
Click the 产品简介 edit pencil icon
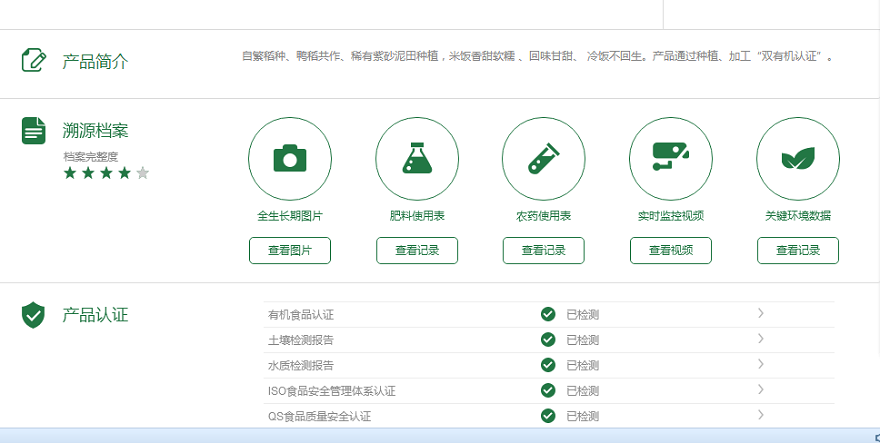click(34, 60)
